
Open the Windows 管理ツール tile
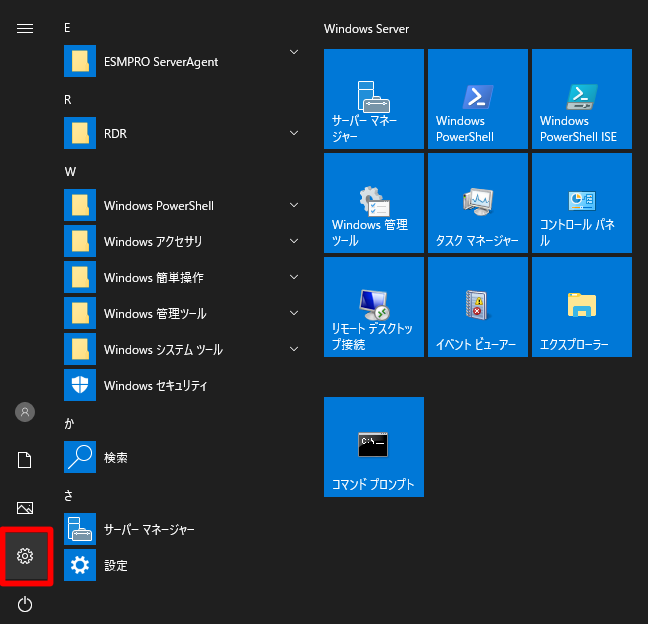[374, 203]
